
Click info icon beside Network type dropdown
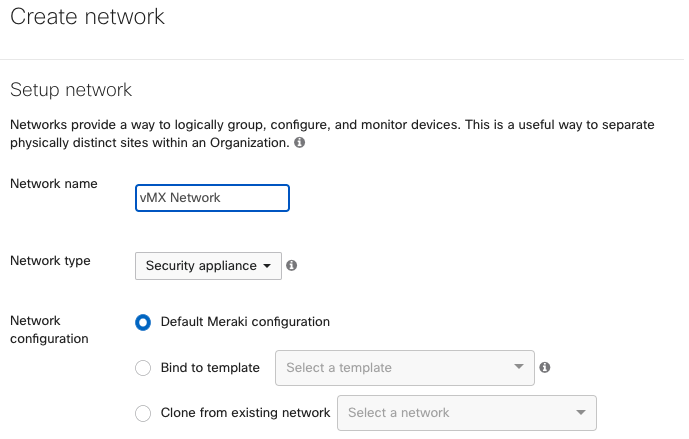click(291, 265)
